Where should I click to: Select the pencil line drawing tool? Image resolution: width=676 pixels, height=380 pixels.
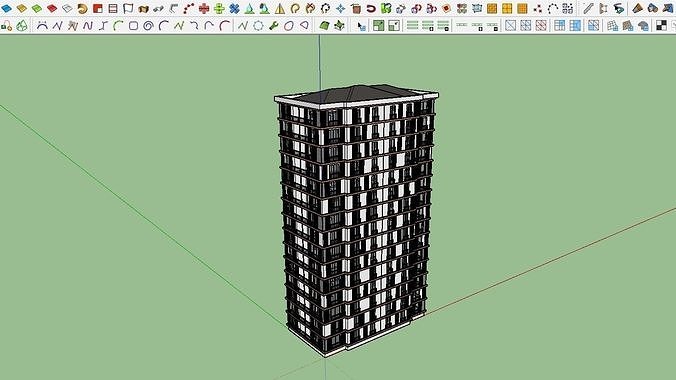tap(588, 8)
